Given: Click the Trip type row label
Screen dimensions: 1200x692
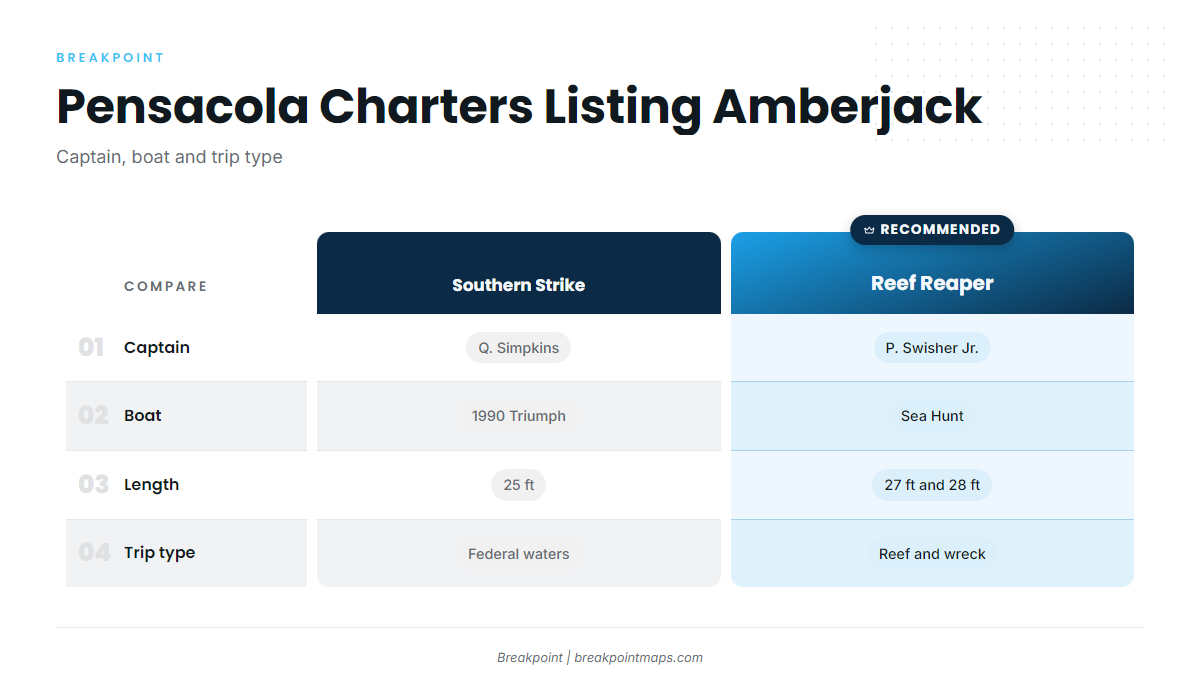Looking at the screenshot, I should [159, 553].
